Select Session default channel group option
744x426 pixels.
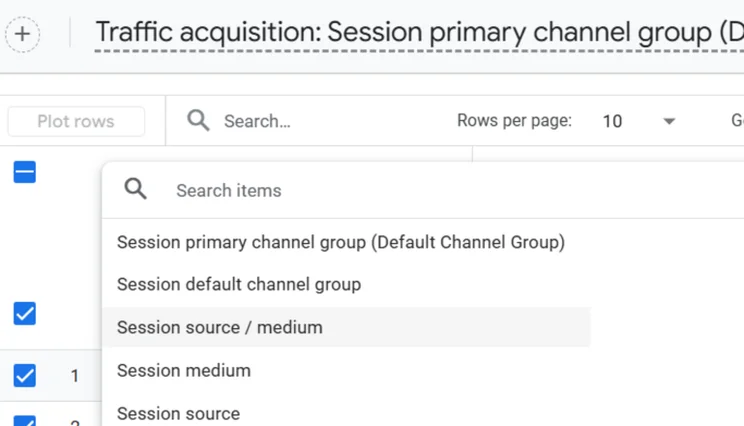pyautogui.click(x=239, y=285)
